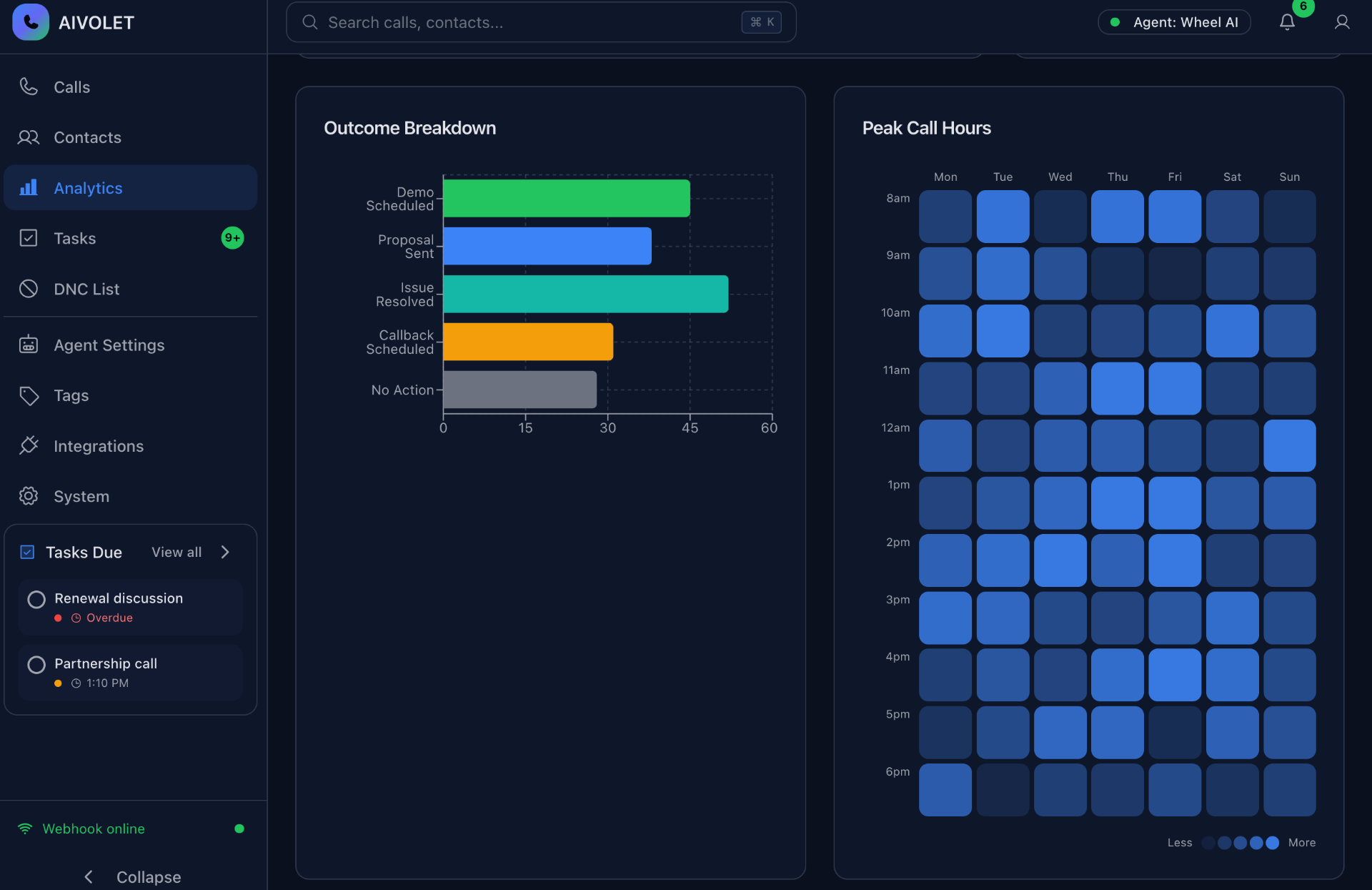Click the Mon 6pm heatmap cell
The height and width of the screenshot is (890, 1372).
(x=945, y=790)
